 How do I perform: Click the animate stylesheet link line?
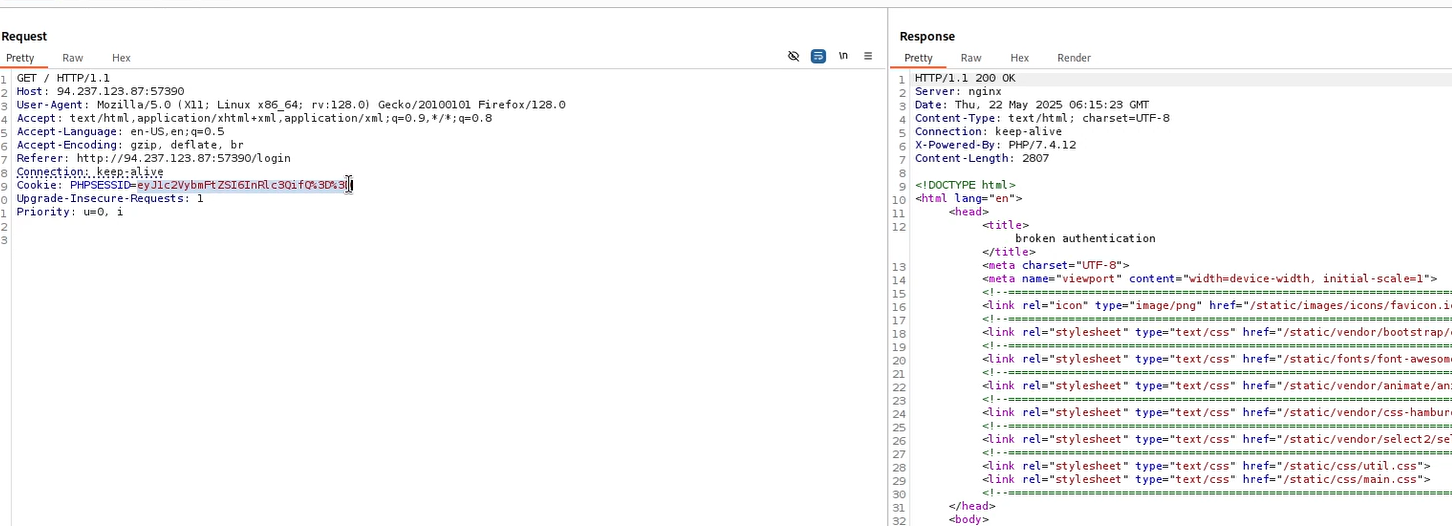coord(1217,386)
